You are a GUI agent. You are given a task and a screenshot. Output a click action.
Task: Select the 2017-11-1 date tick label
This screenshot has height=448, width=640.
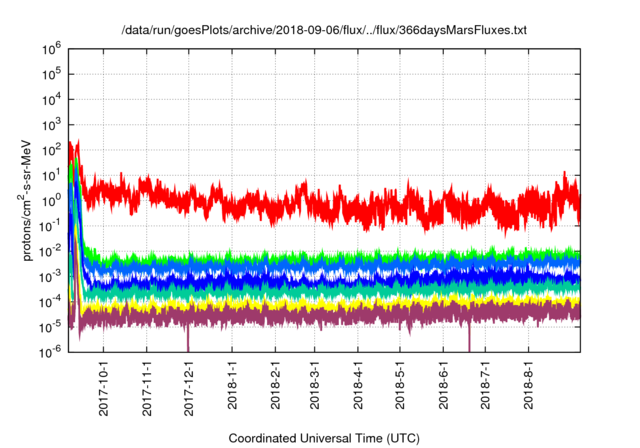147,384
